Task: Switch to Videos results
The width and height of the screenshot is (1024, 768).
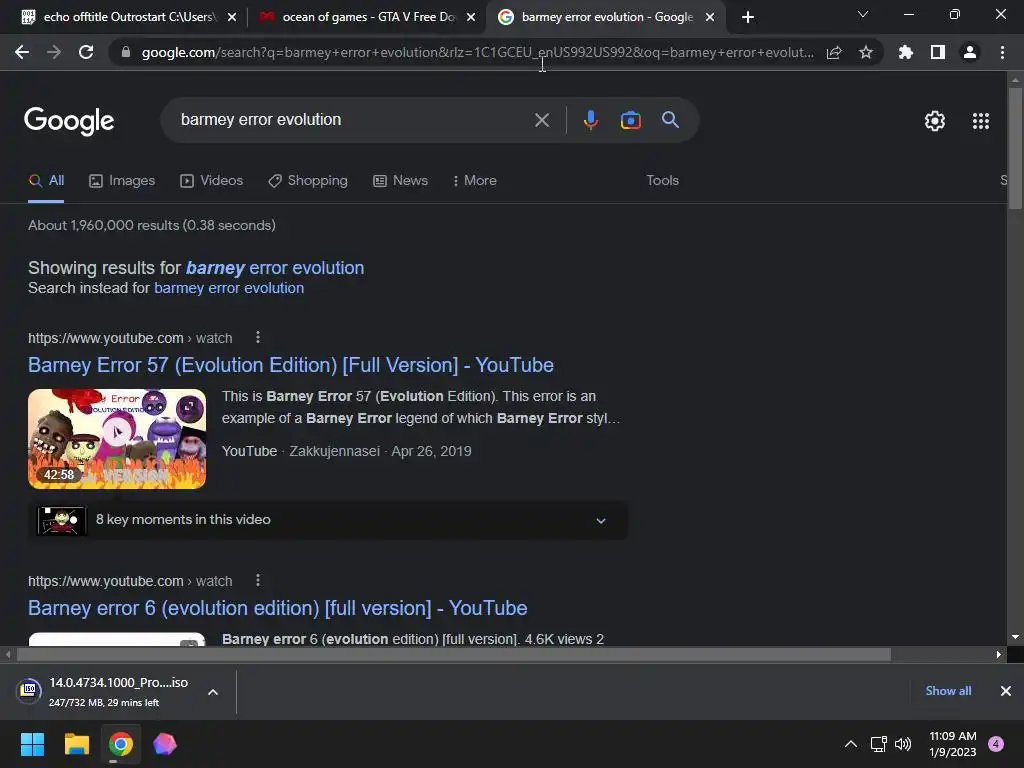Action: pos(212,181)
